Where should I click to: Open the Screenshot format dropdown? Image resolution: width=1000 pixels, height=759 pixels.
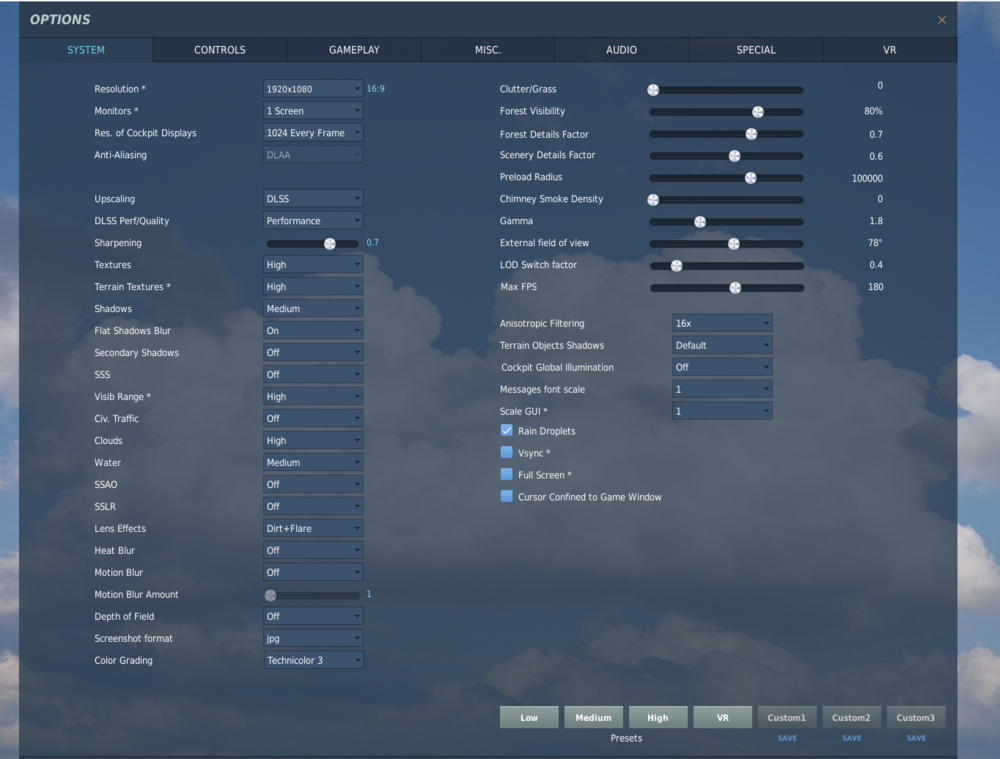pos(312,638)
